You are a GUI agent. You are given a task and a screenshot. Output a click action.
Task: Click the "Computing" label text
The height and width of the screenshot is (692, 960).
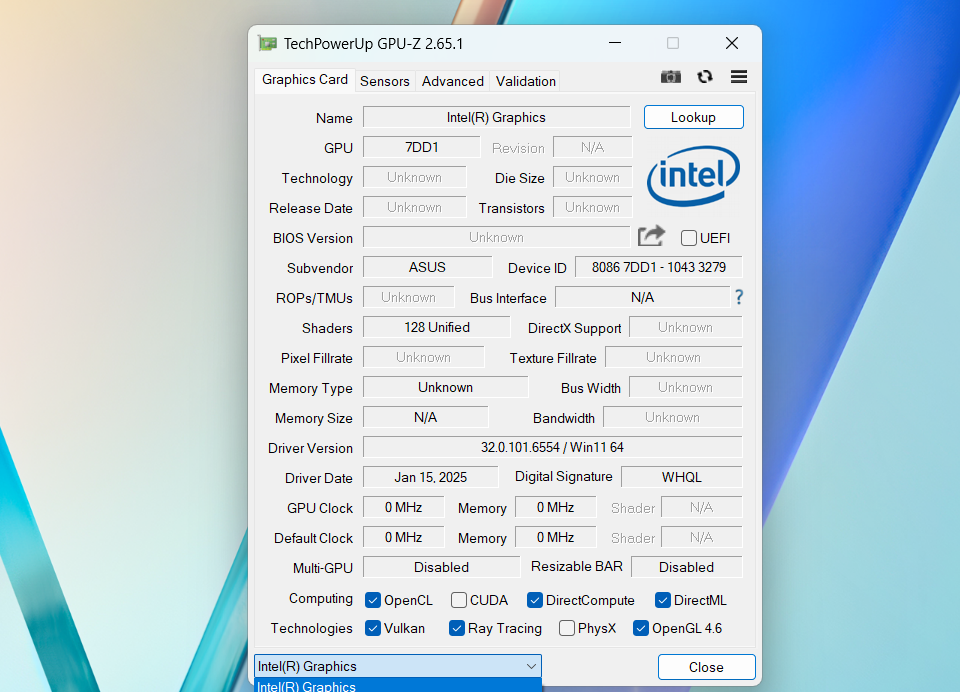point(321,598)
